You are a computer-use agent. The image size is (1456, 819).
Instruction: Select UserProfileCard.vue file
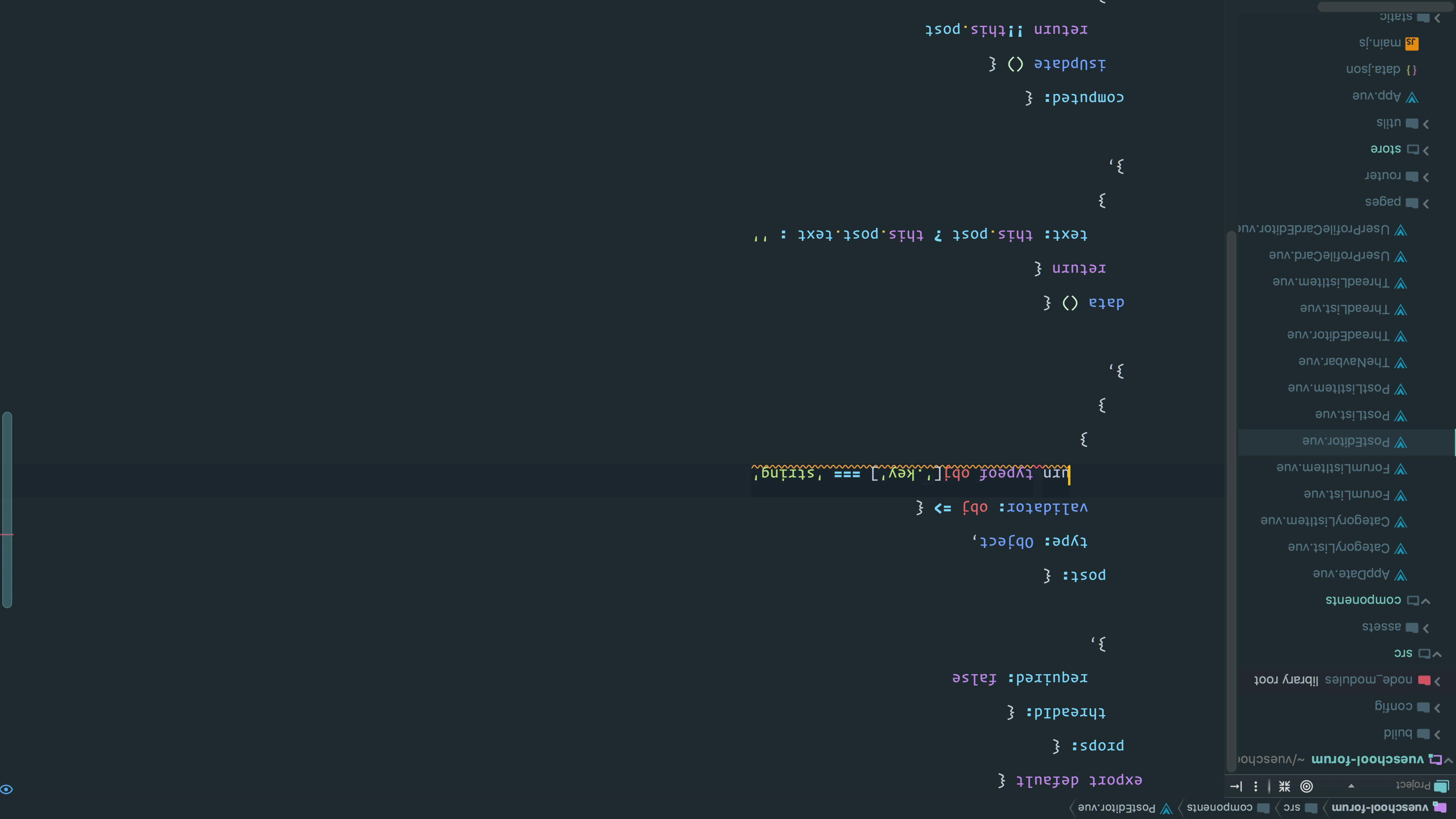pos(1329,256)
